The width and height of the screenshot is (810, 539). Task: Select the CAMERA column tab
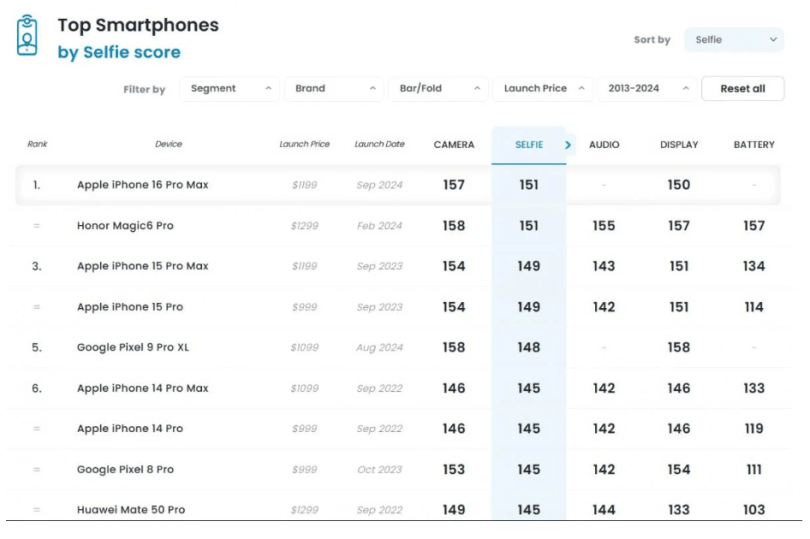(454, 145)
